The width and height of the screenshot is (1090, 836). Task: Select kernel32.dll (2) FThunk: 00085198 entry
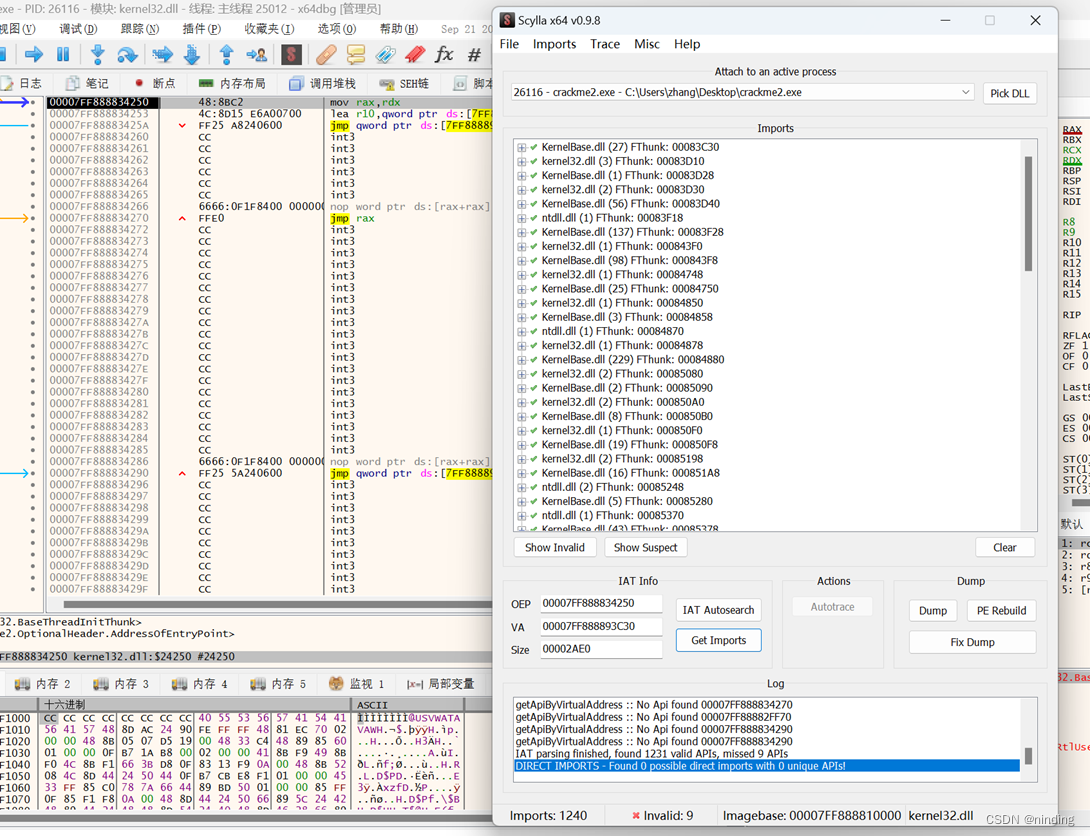(622, 459)
